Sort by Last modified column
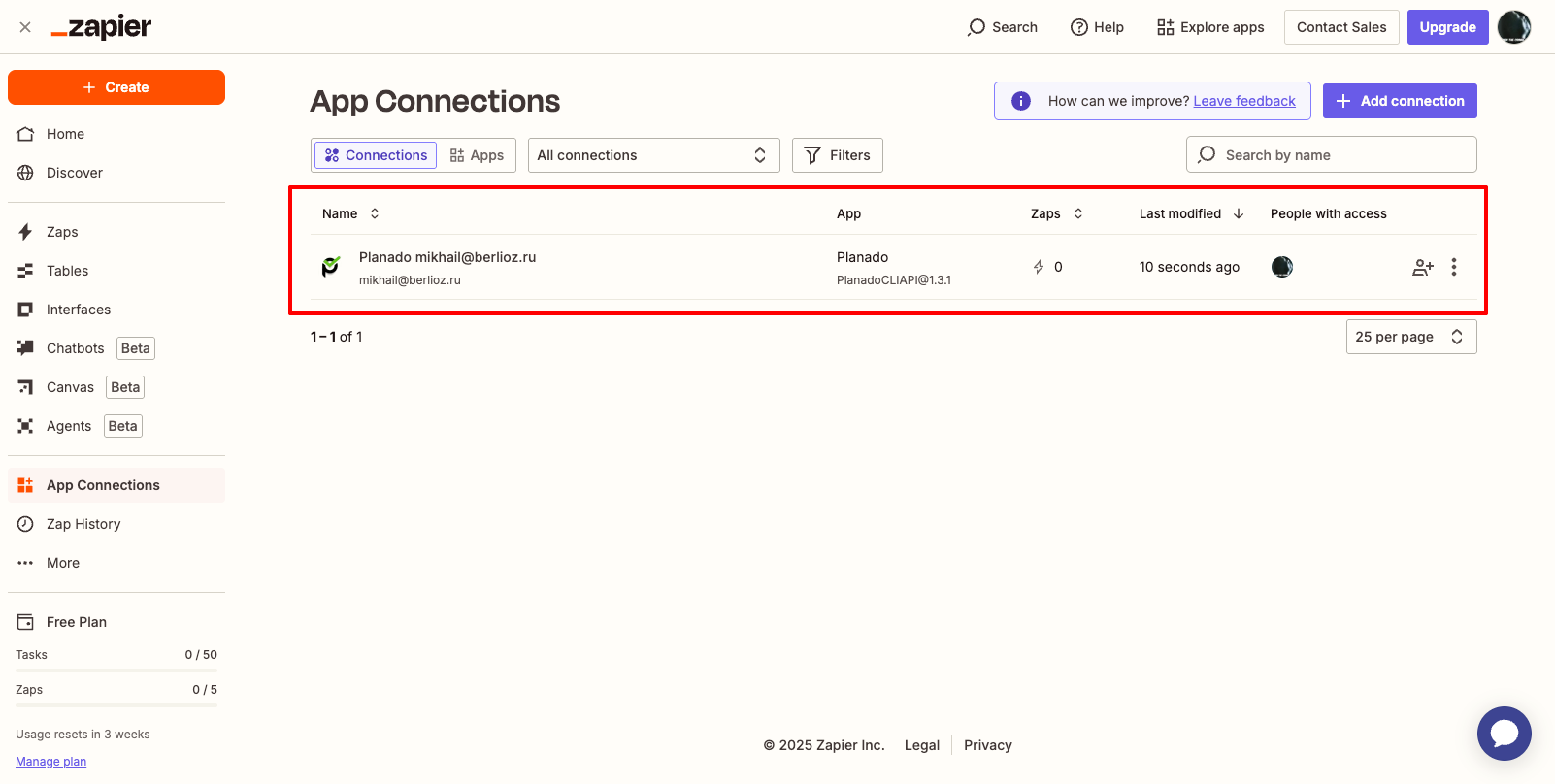The image size is (1555, 784). (1192, 213)
